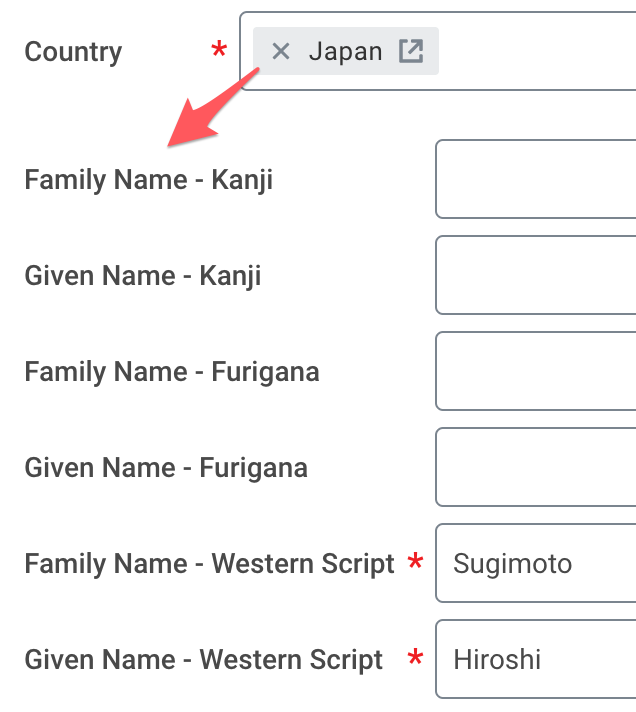Click the red asterisk beside Country

tap(219, 50)
